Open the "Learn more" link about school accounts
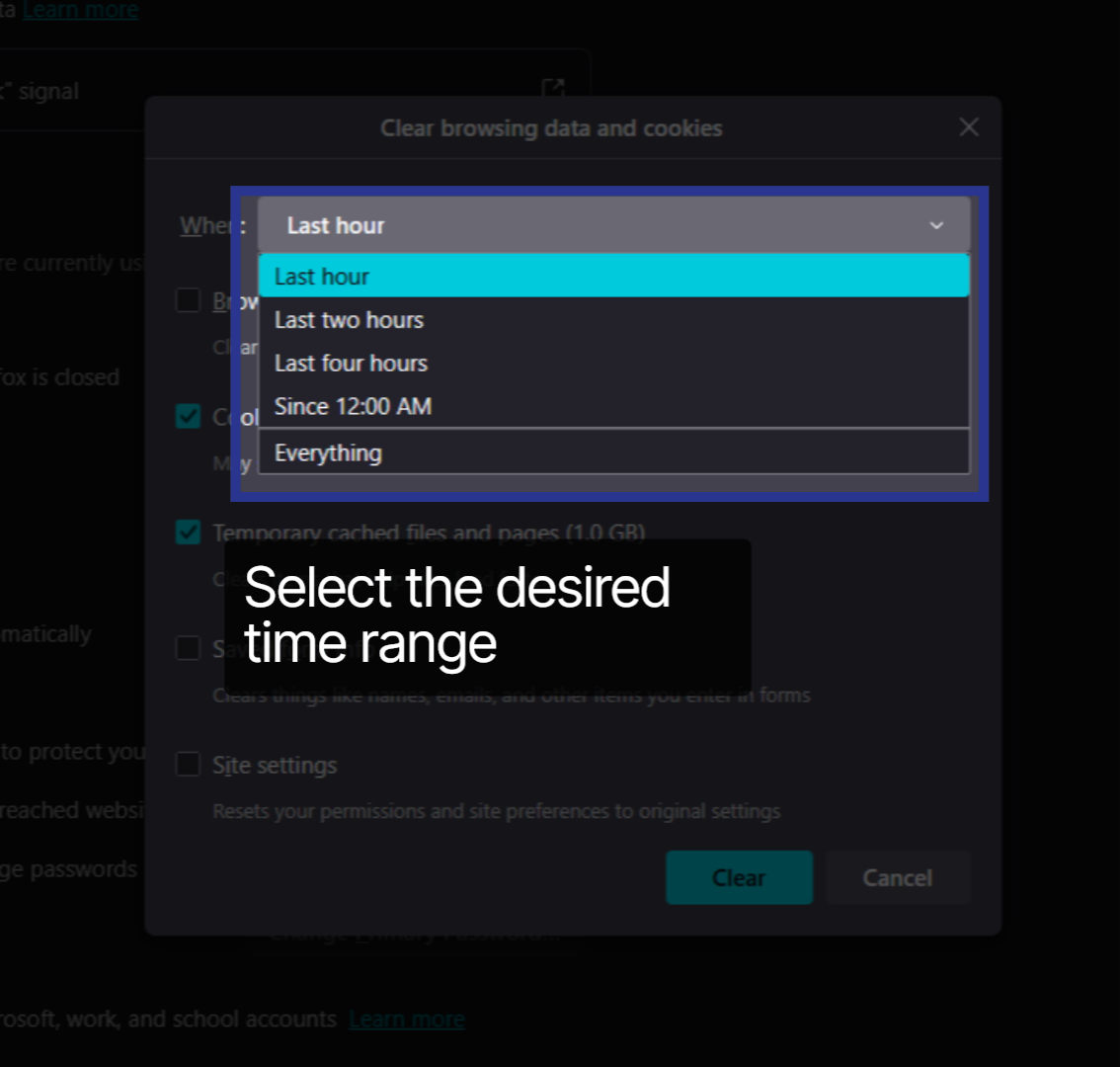Image resolution: width=1120 pixels, height=1067 pixels. [406, 1019]
